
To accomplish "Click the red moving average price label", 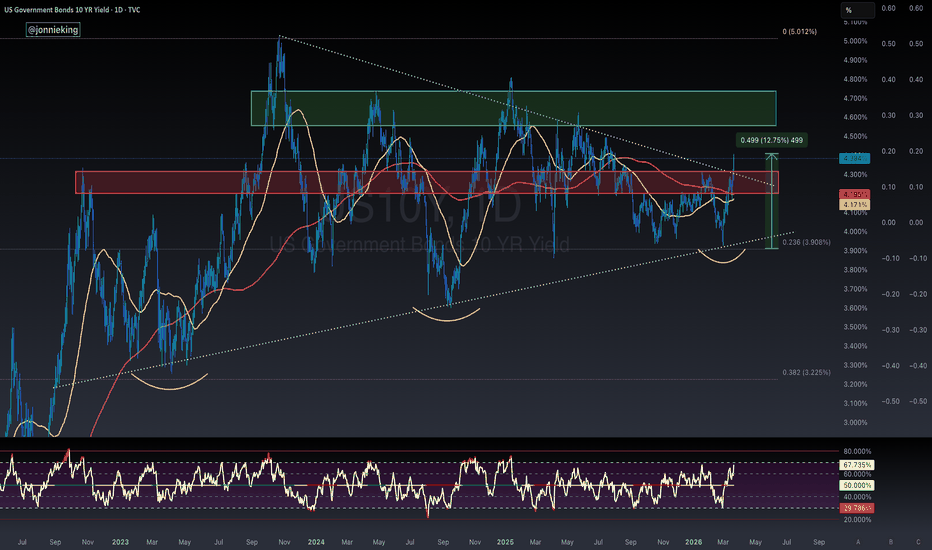I will 856,193.
